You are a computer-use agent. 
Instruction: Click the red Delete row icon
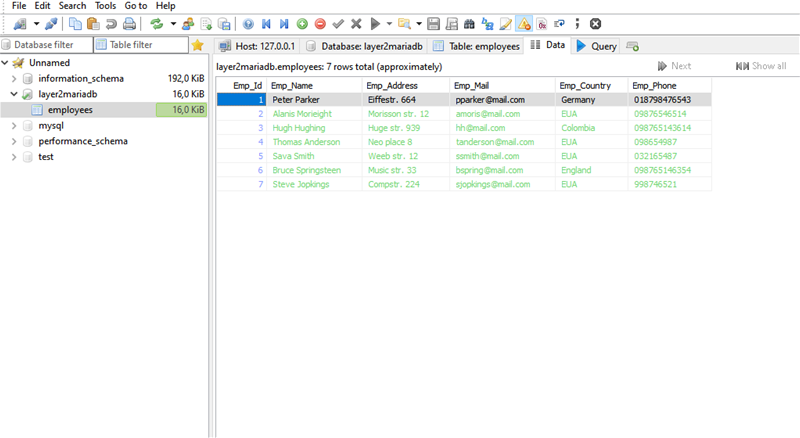pyautogui.click(x=320, y=23)
